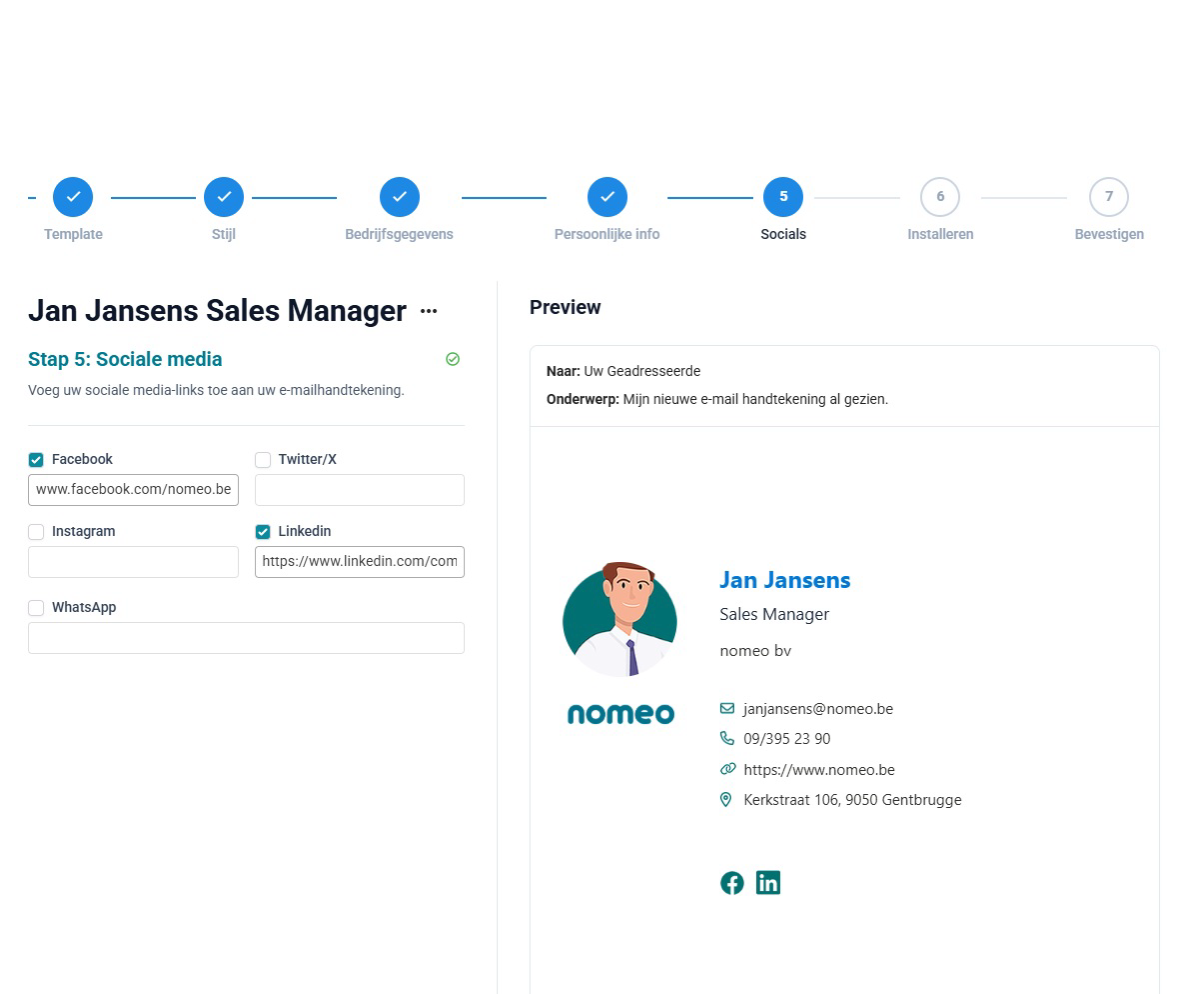Uncheck the Facebook checkbox

point(36,460)
